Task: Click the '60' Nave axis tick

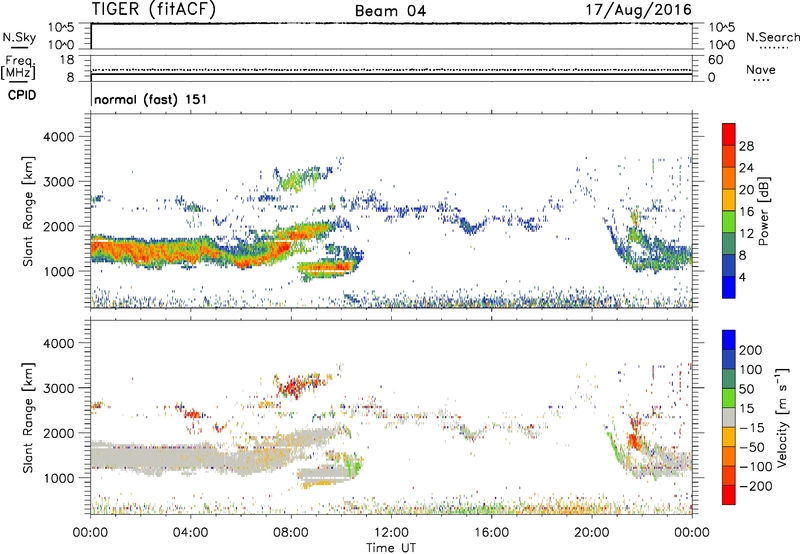Action: (715, 60)
